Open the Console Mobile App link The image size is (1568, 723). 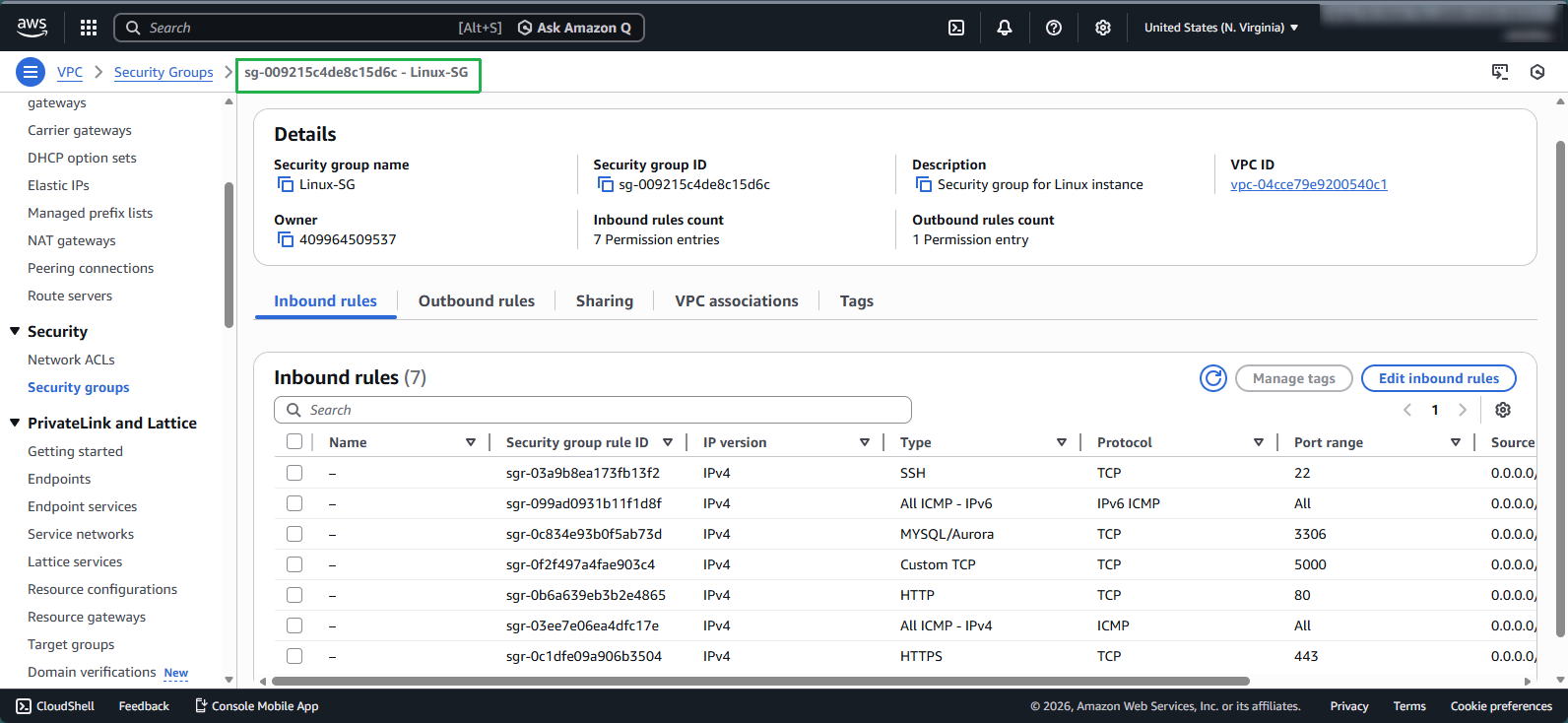(x=256, y=706)
